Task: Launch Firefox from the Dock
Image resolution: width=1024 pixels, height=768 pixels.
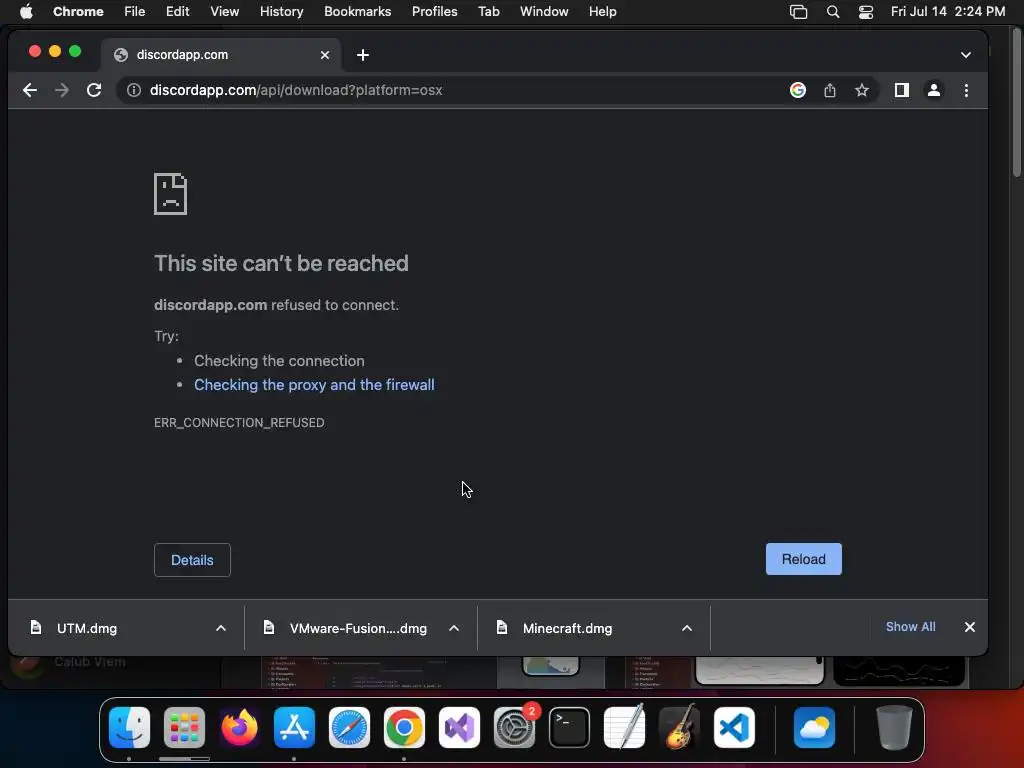Action: 239,728
